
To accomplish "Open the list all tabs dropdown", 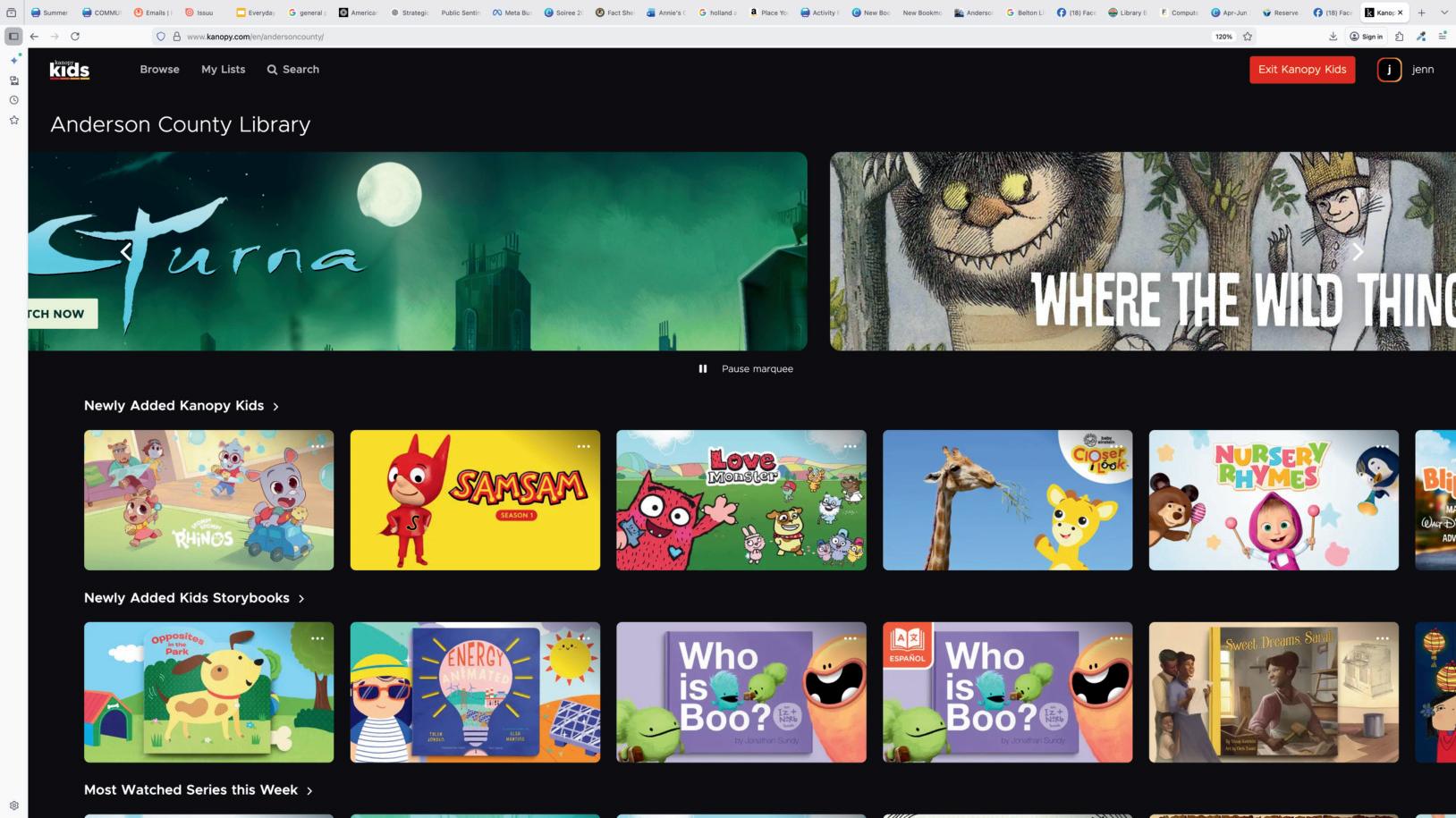I will [1443, 13].
